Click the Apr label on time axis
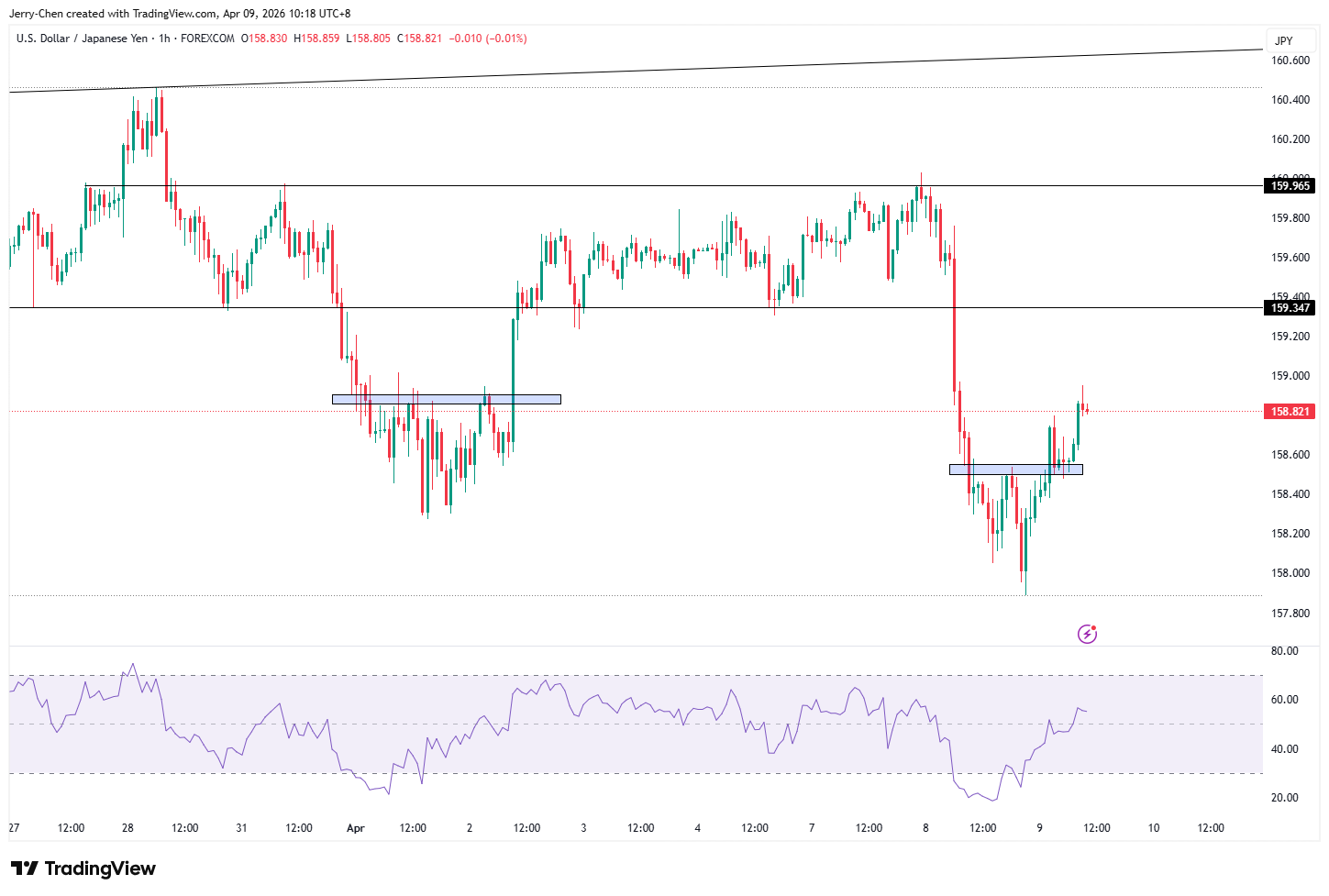Viewport: 1329px width, 896px height. [x=356, y=828]
